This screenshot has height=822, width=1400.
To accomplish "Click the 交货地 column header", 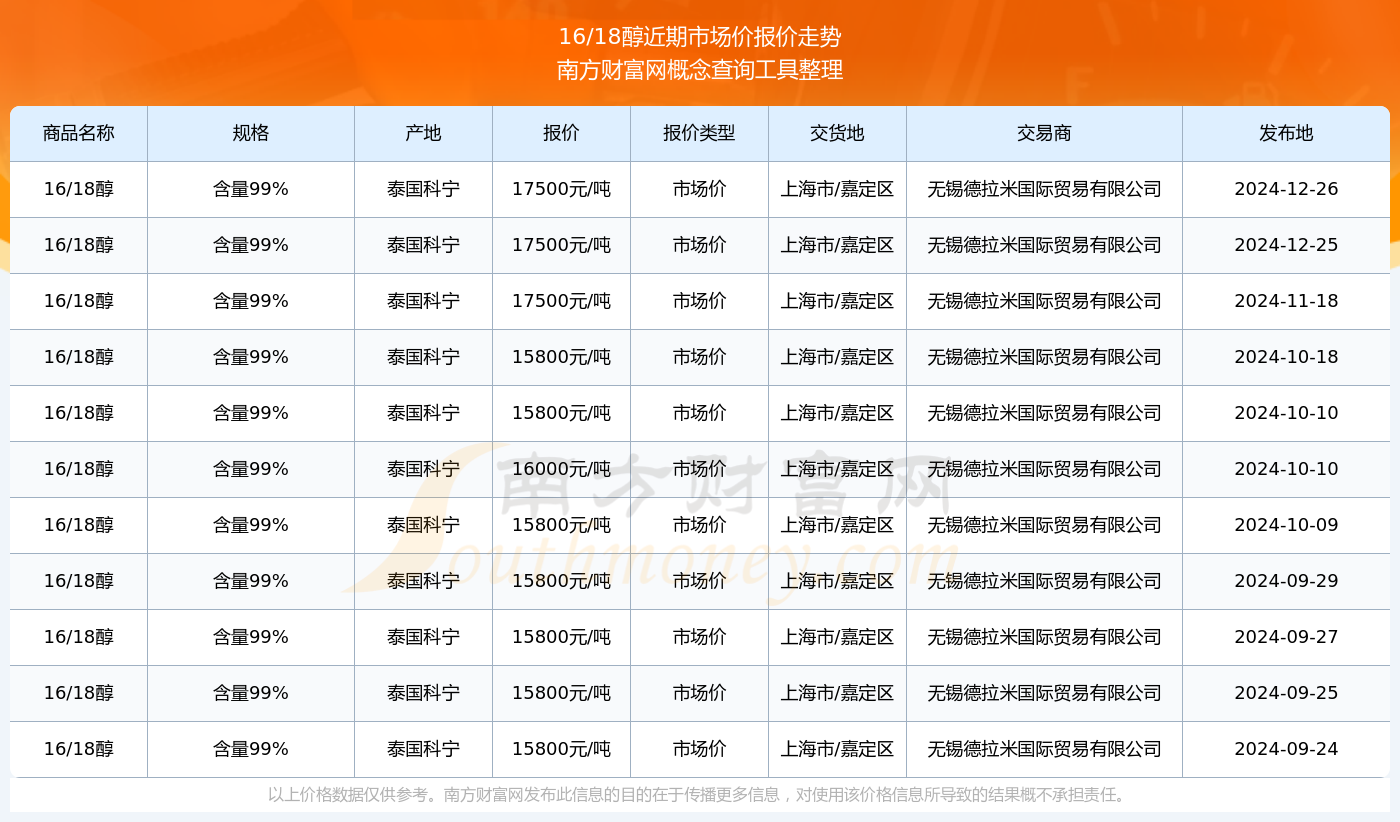I will click(837, 133).
